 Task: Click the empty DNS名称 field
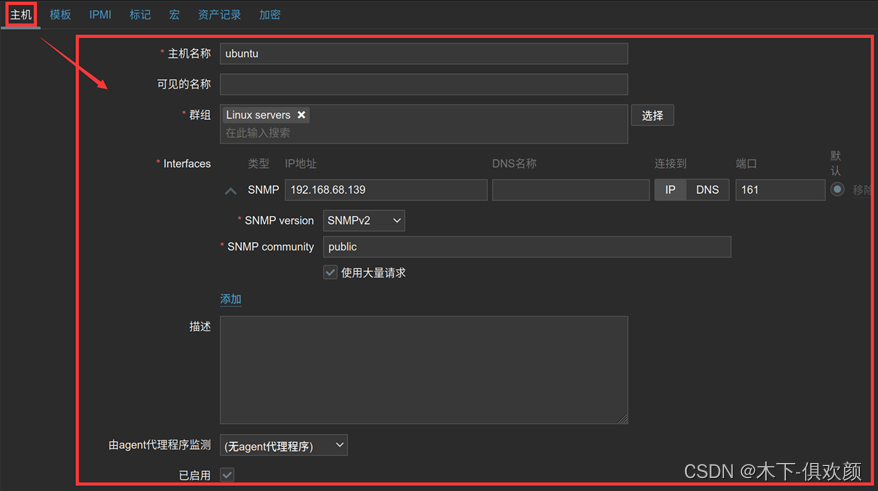(571, 190)
